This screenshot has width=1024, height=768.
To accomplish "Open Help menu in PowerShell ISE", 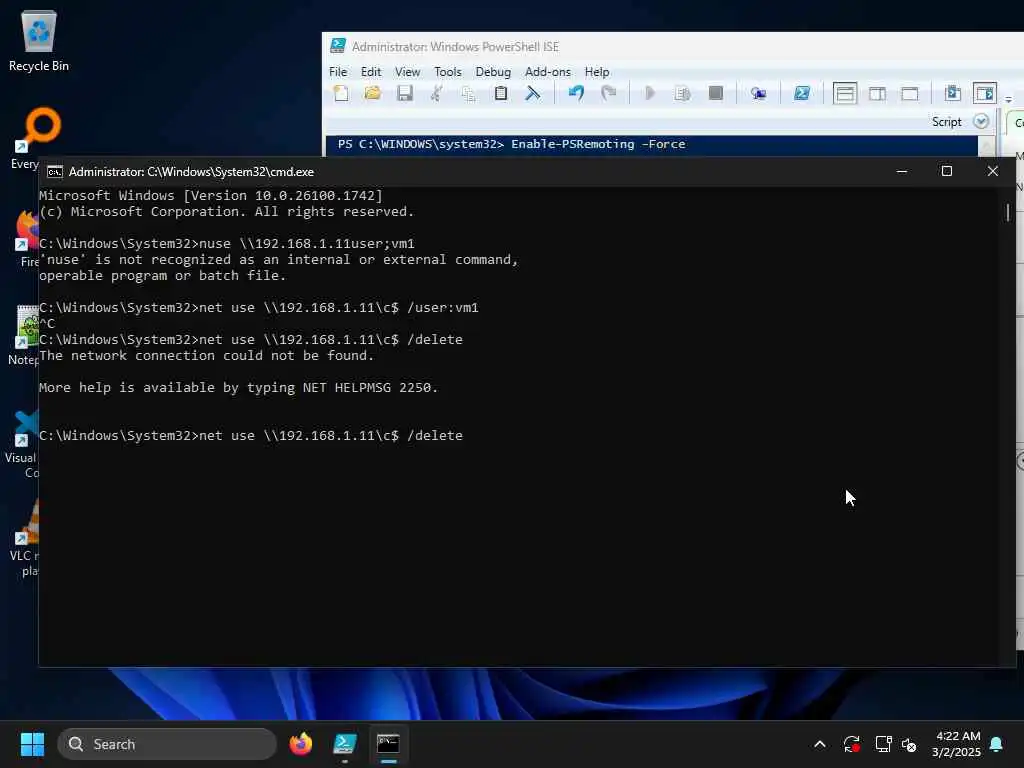I will tap(597, 72).
